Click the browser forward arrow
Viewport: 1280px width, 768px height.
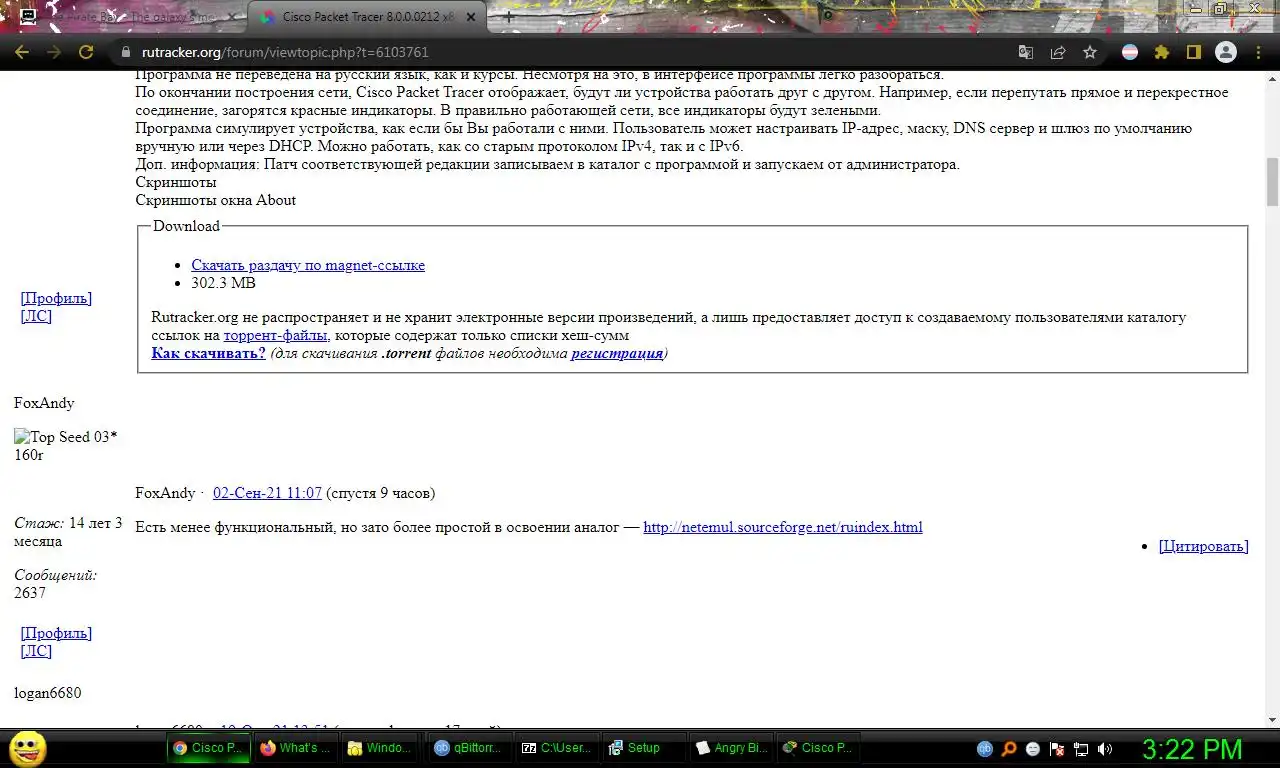click(54, 52)
